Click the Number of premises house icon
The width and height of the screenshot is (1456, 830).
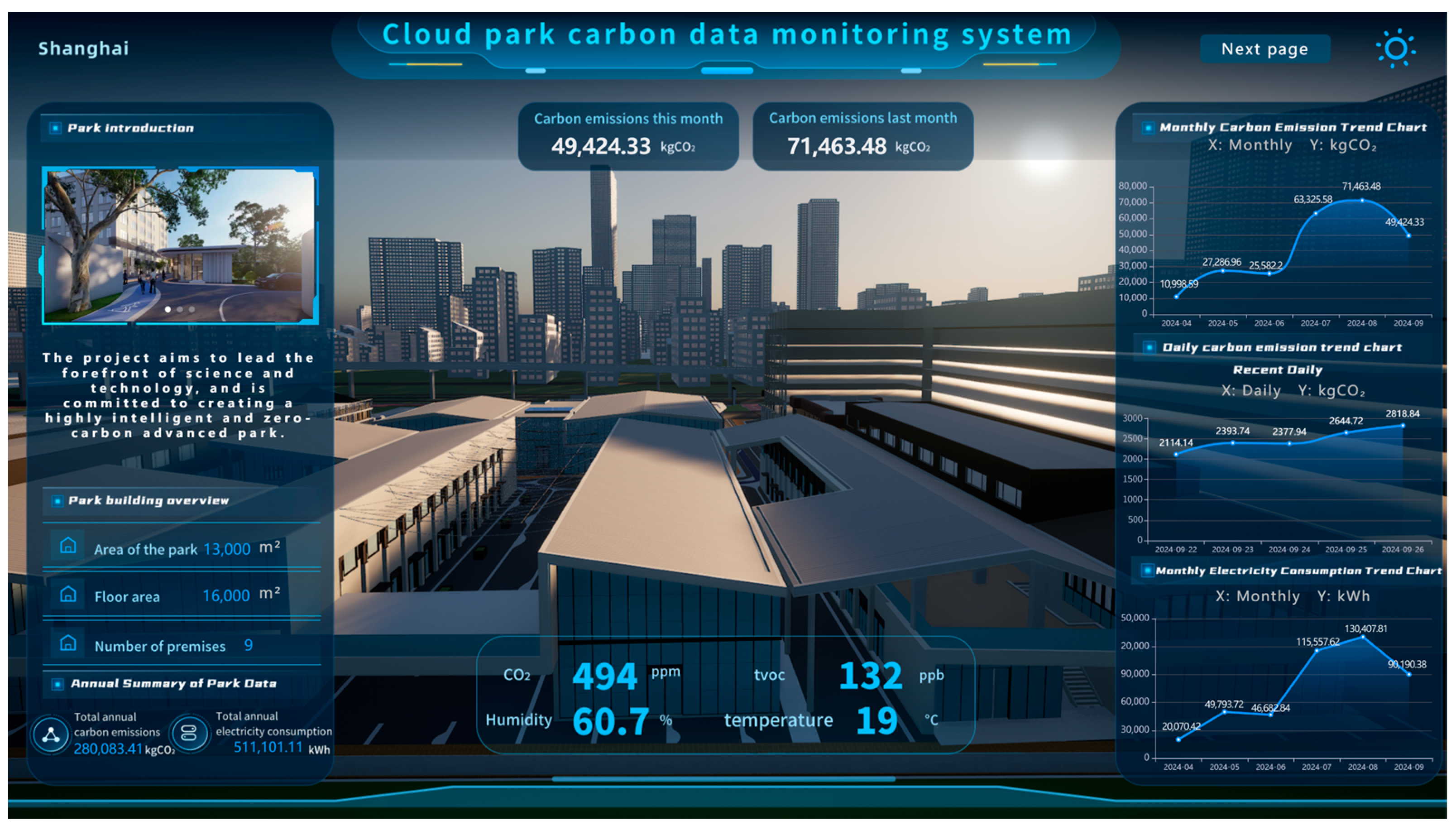click(68, 643)
